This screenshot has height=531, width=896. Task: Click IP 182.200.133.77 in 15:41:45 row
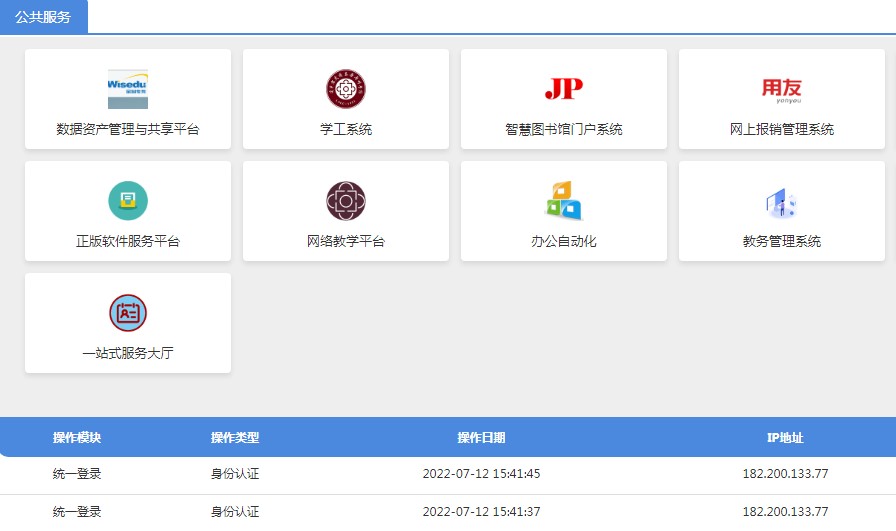(x=785, y=473)
